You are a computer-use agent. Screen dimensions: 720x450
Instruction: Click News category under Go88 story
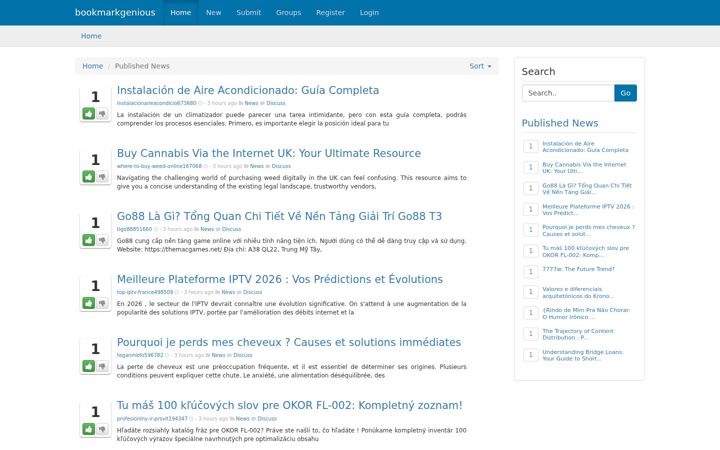(207, 229)
